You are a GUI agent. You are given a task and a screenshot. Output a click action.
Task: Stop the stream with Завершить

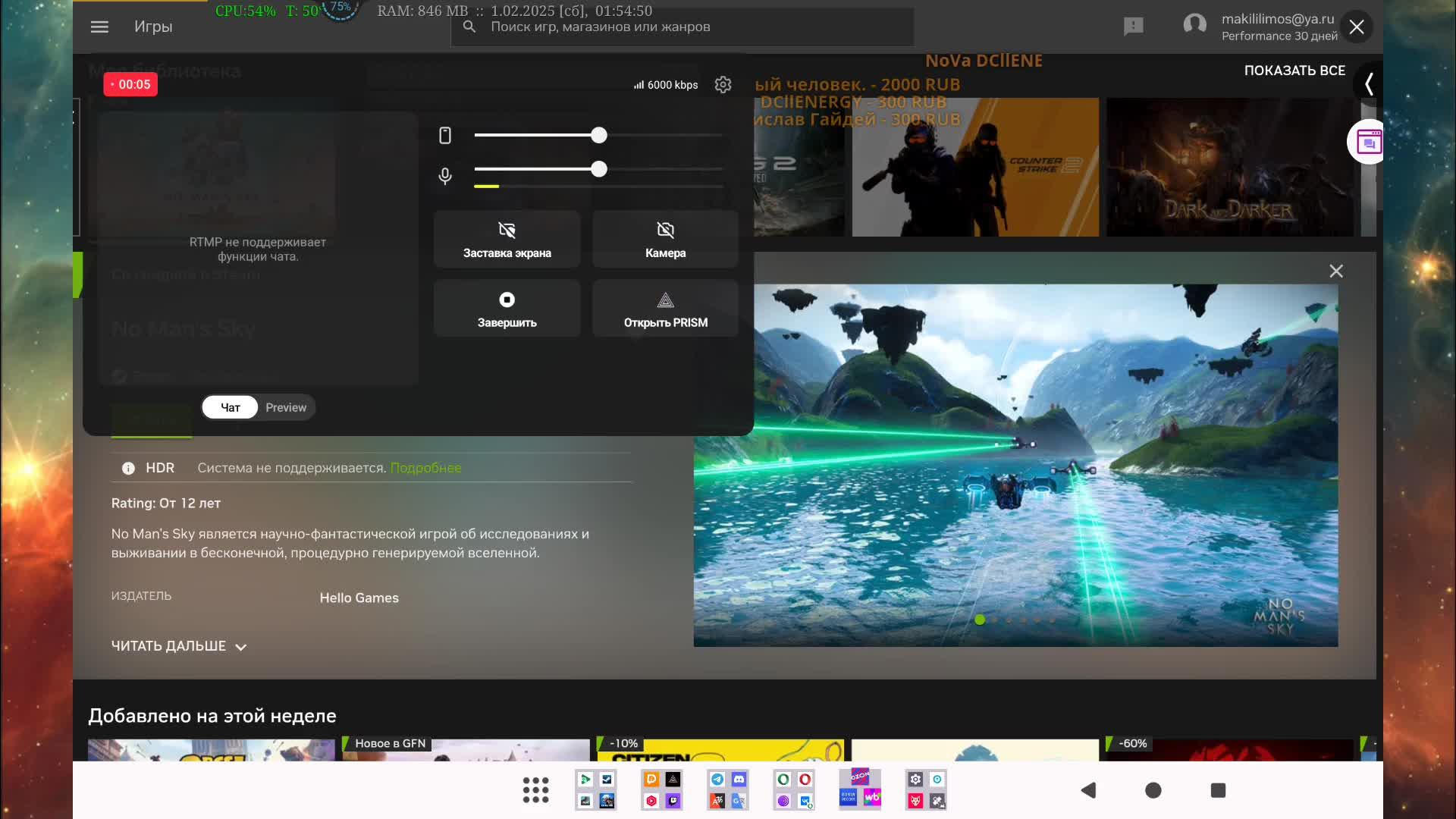[507, 309]
